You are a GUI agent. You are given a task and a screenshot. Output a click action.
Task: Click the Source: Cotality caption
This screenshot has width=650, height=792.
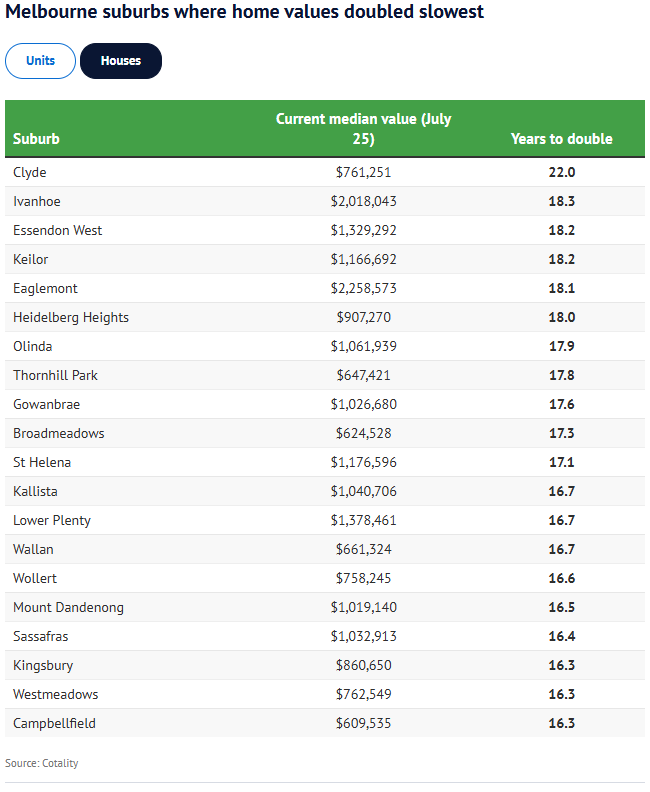(42, 763)
